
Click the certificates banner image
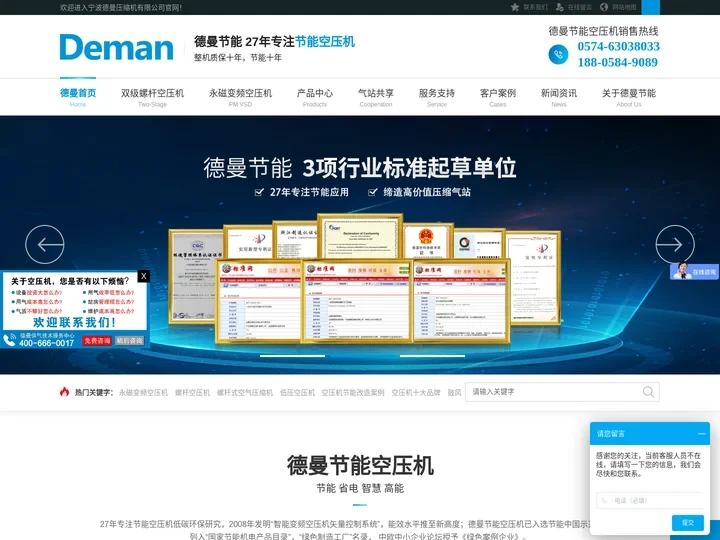[364, 278]
